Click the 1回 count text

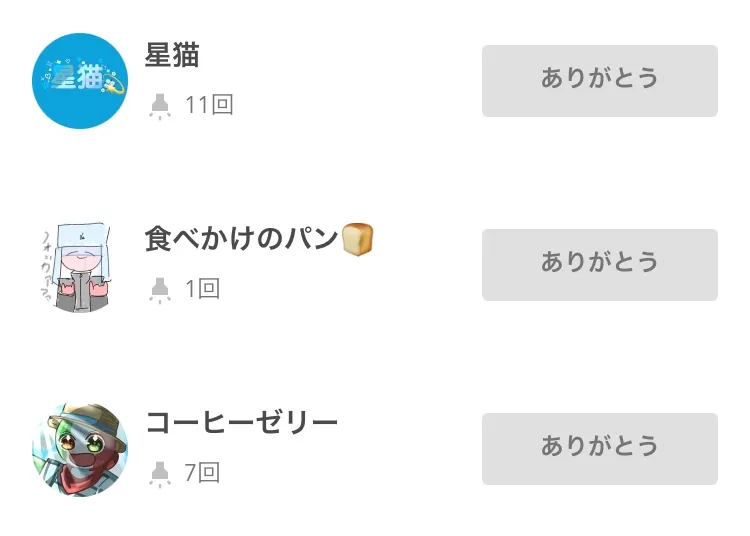[203, 289]
